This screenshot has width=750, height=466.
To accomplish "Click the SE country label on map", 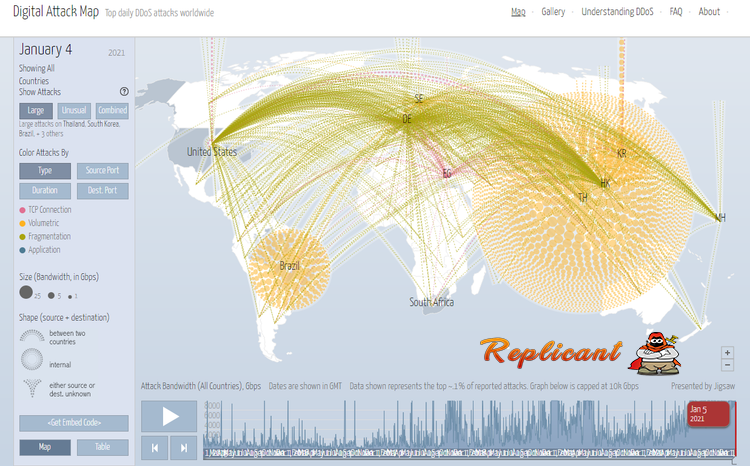I will point(419,99).
